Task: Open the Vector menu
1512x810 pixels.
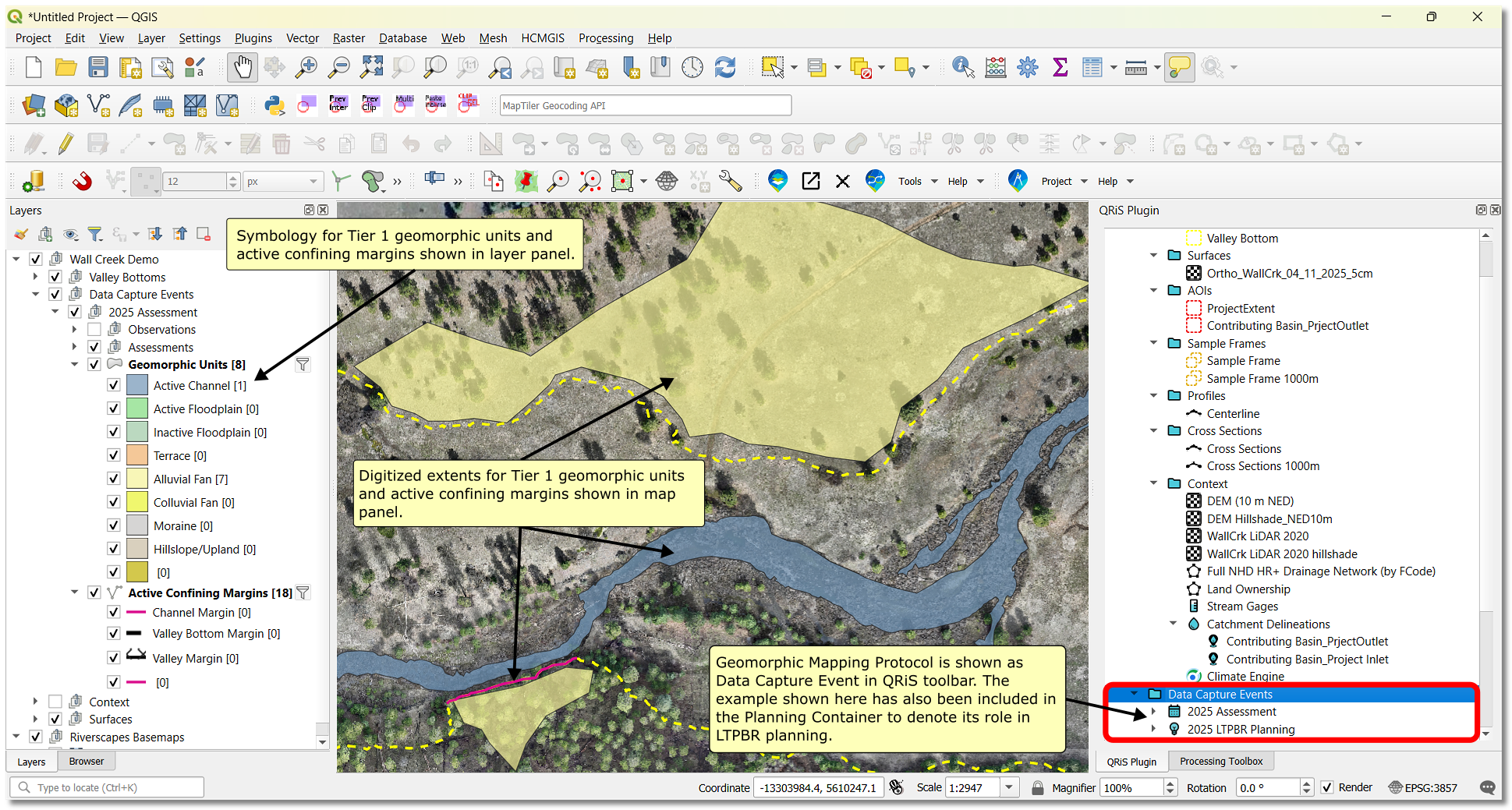Action: (x=303, y=37)
